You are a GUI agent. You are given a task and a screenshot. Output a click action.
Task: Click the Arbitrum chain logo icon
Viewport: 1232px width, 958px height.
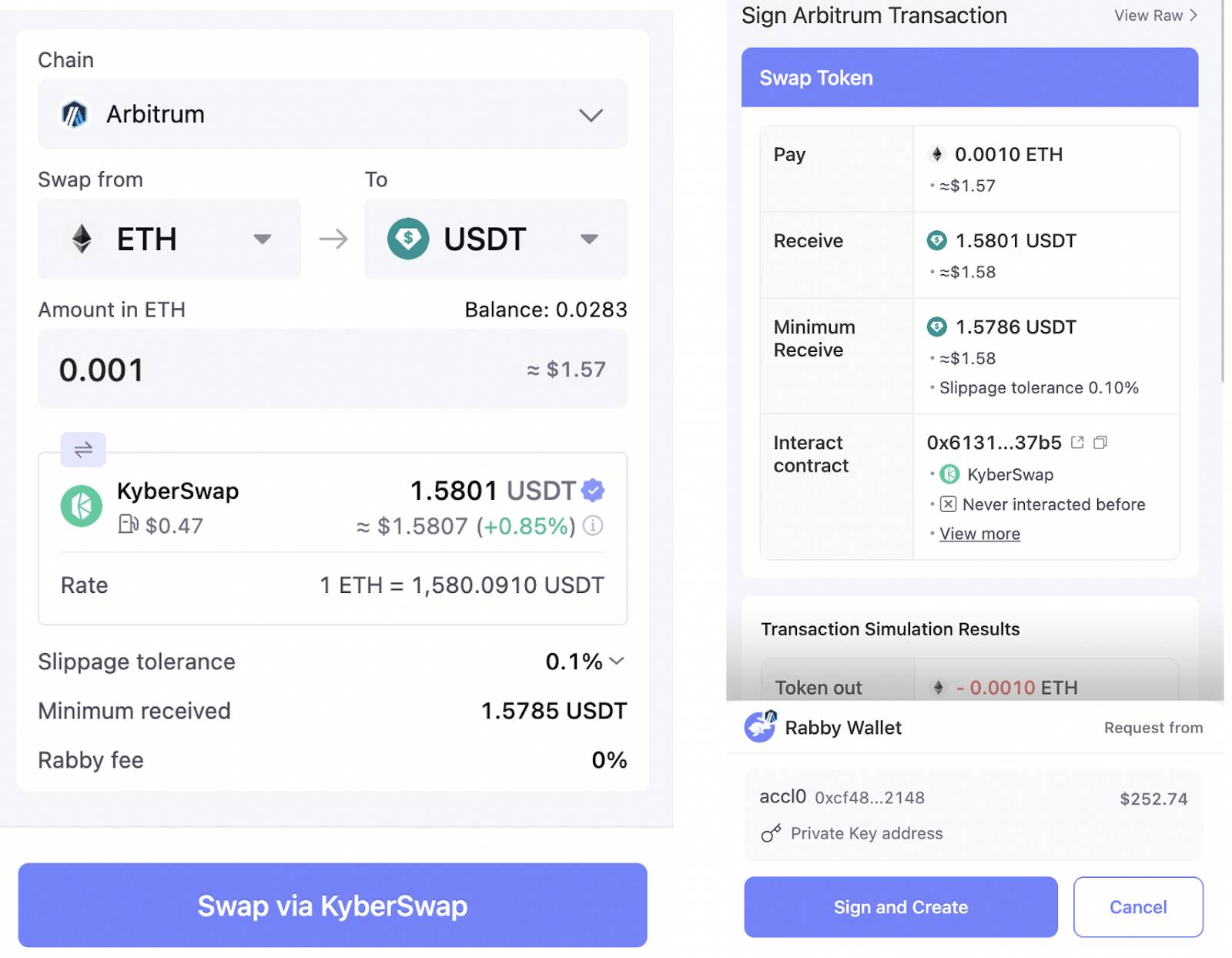(75, 115)
